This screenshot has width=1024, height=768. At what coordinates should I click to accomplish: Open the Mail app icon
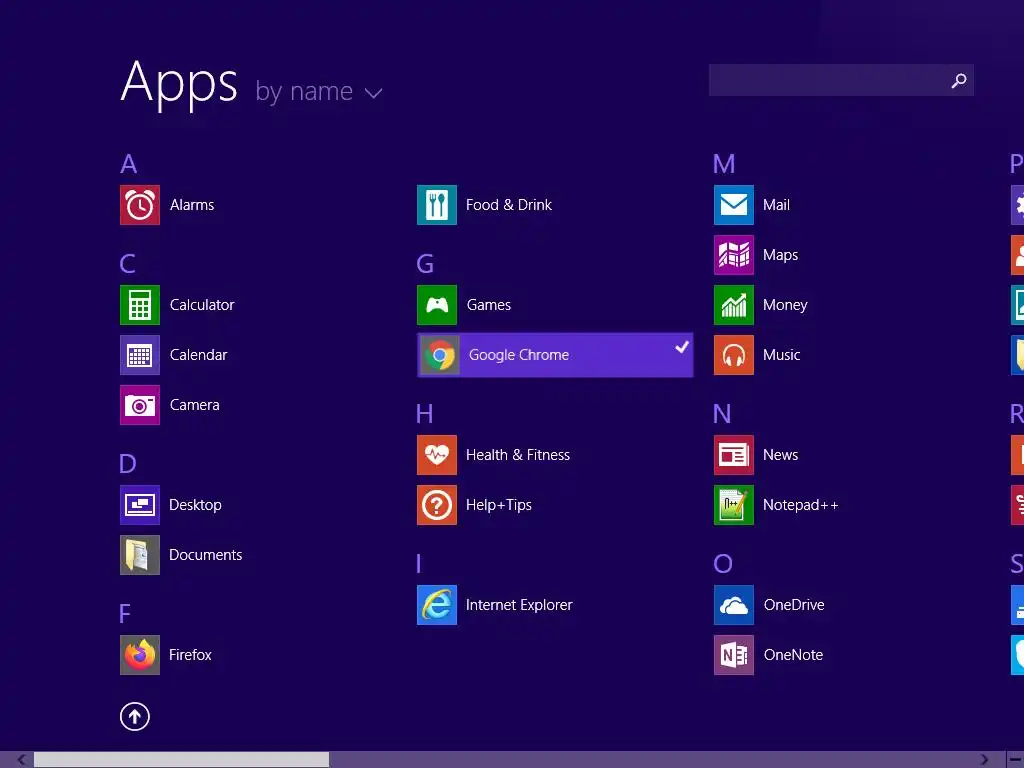tap(734, 205)
